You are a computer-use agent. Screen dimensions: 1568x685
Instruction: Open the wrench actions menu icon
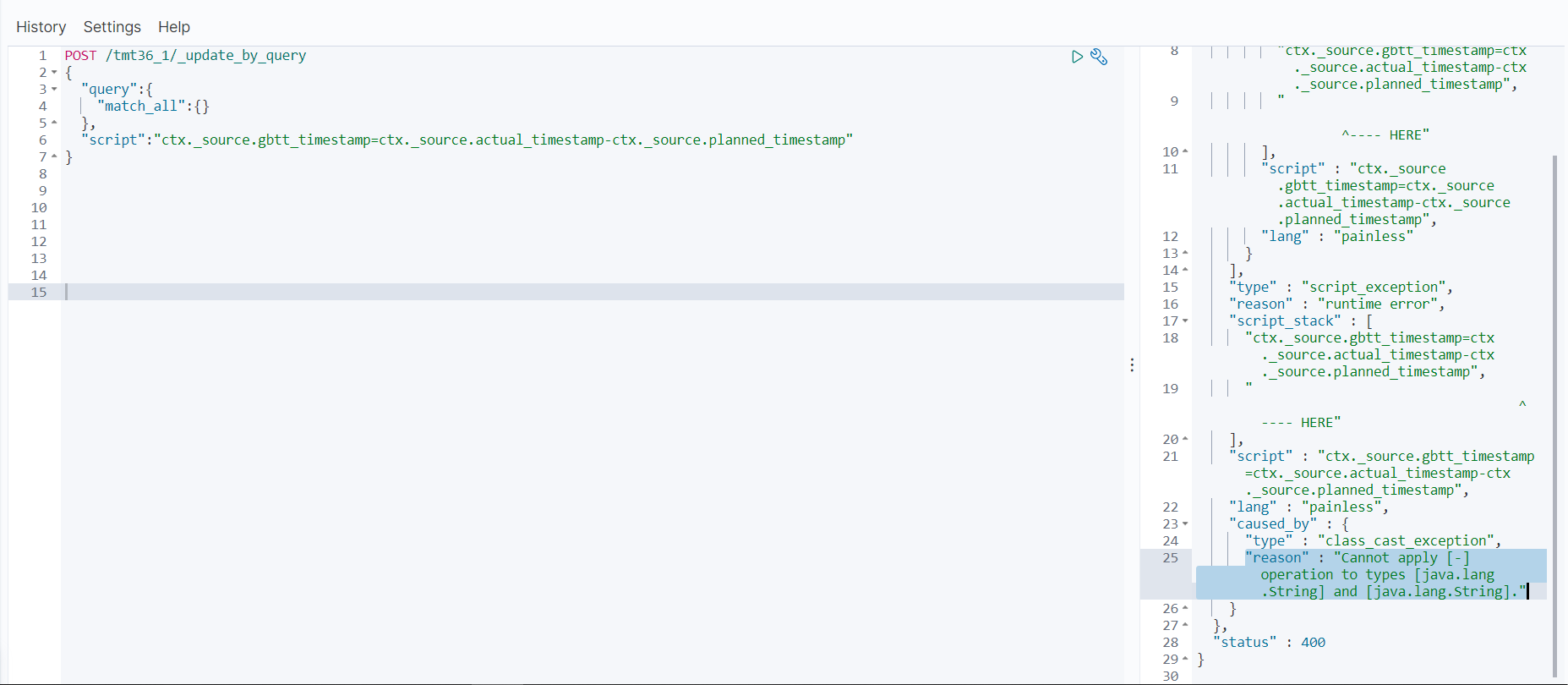[x=1099, y=57]
